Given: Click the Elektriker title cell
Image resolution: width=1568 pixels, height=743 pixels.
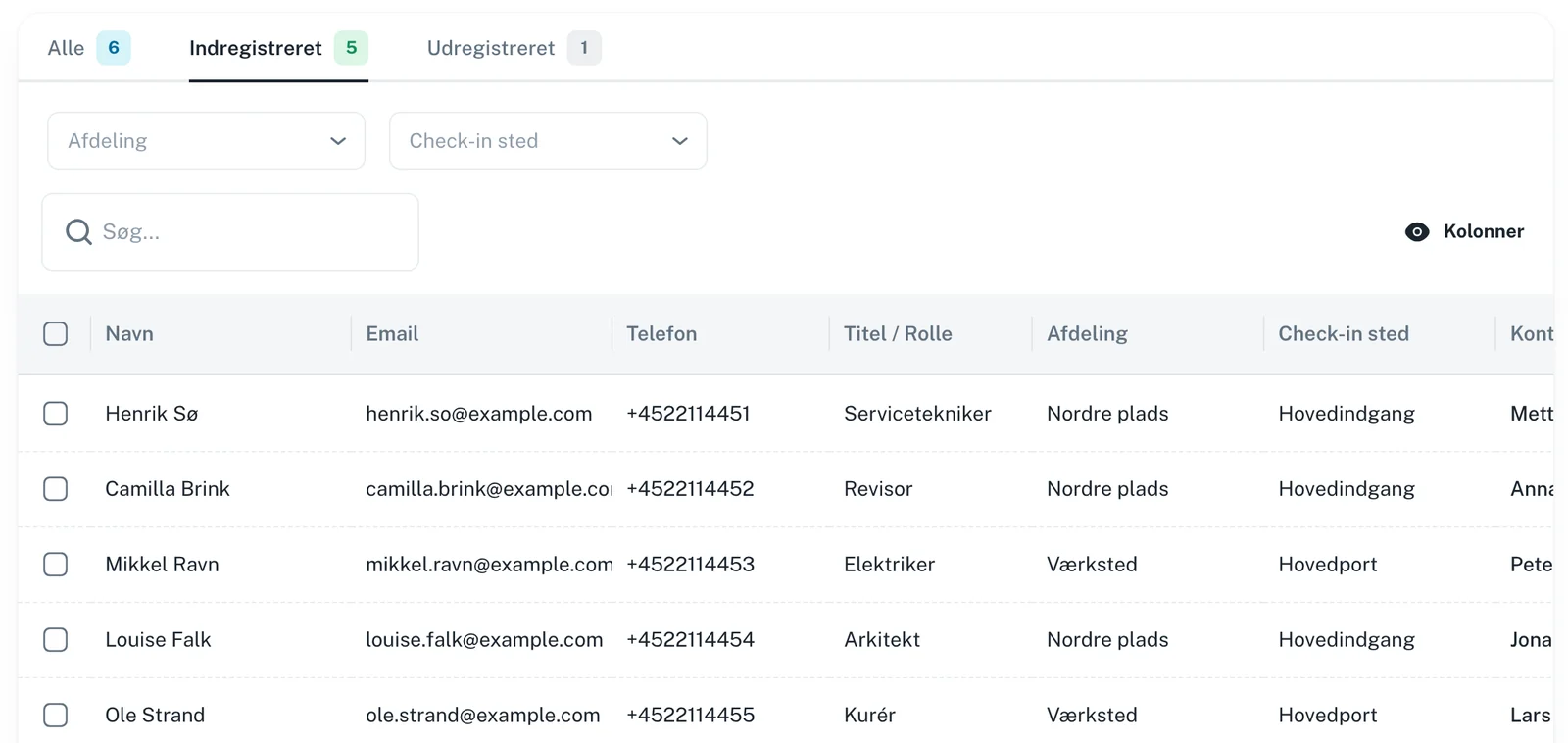Looking at the screenshot, I should point(889,565).
